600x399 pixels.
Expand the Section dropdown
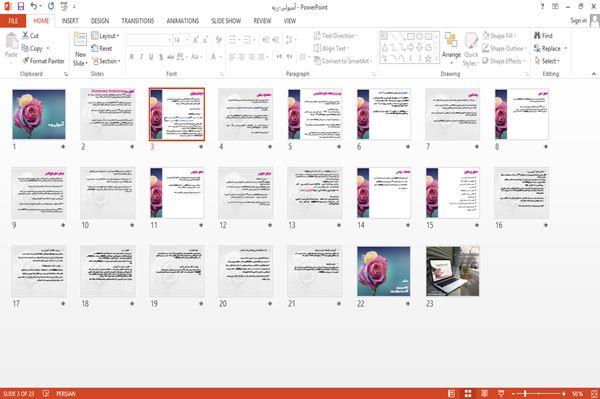[106, 61]
